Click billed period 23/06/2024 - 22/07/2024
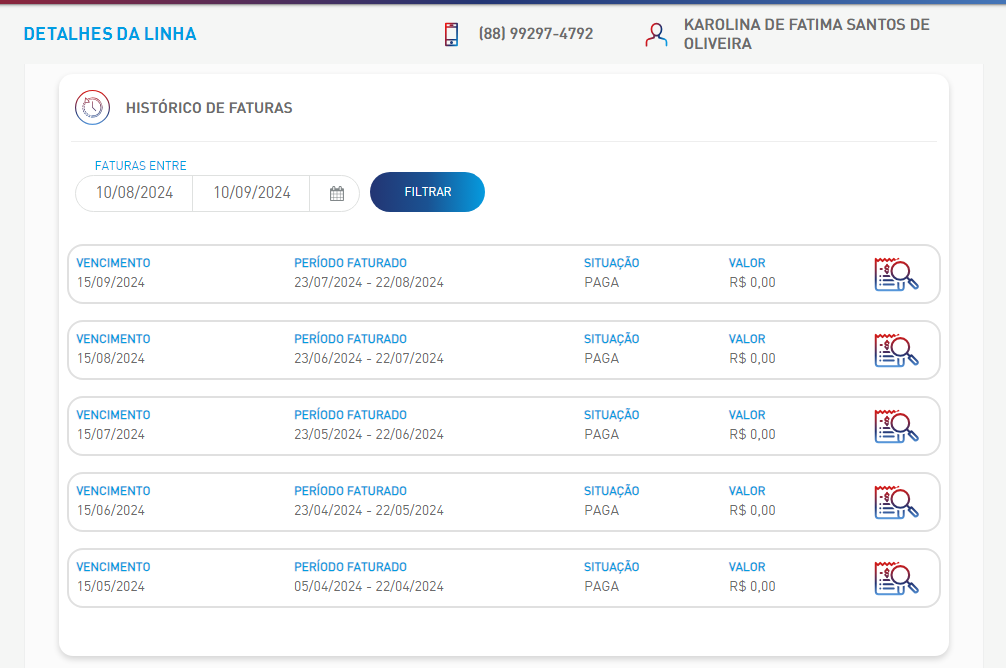This screenshot has width=1006, height=668. pyautogui.click(x=369, y=358)
